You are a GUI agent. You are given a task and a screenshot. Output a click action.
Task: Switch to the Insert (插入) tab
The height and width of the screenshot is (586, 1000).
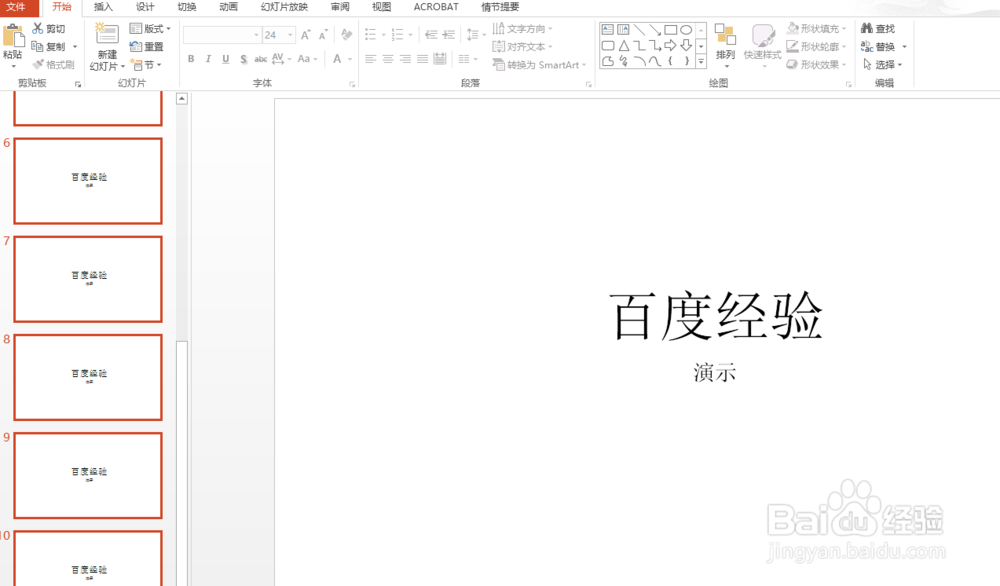click(x=103, y=7)
